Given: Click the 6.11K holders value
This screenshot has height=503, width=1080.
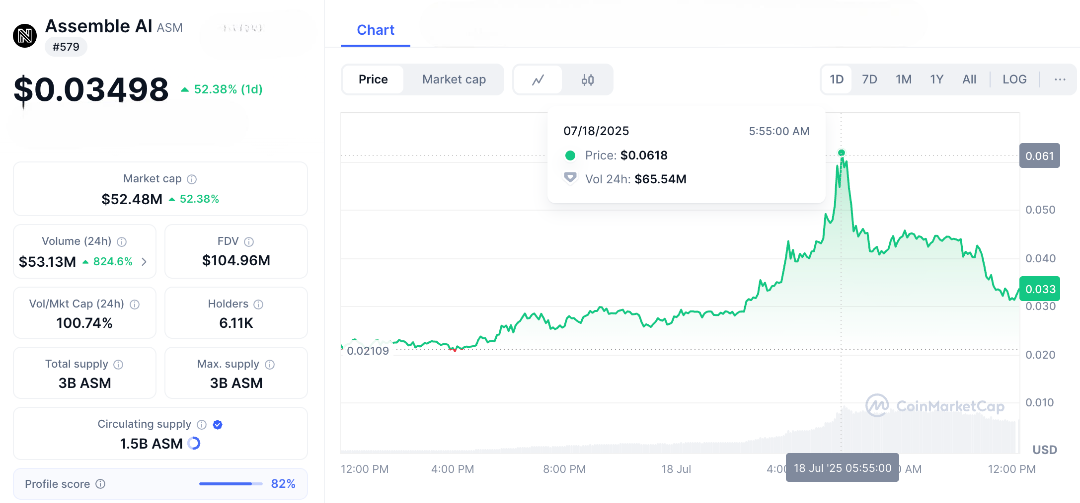Looking at the screenshot, I should [x=236, y=323].
